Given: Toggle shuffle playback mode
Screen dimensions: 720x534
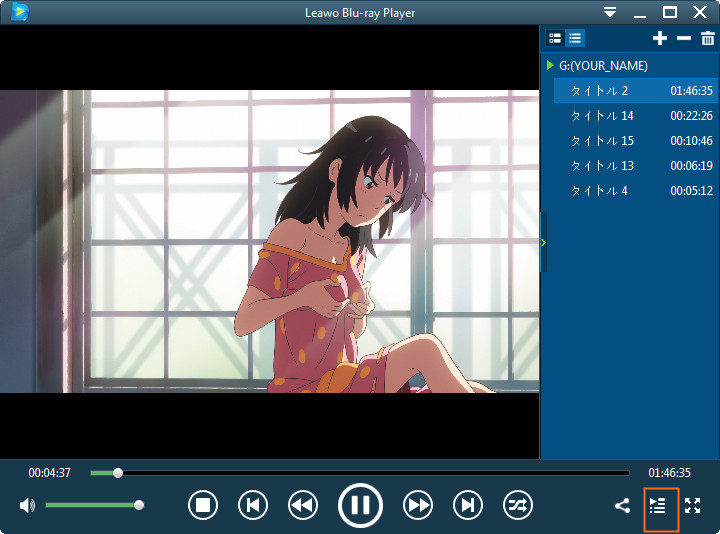Looking at the screenshot, I should point(518,505).
